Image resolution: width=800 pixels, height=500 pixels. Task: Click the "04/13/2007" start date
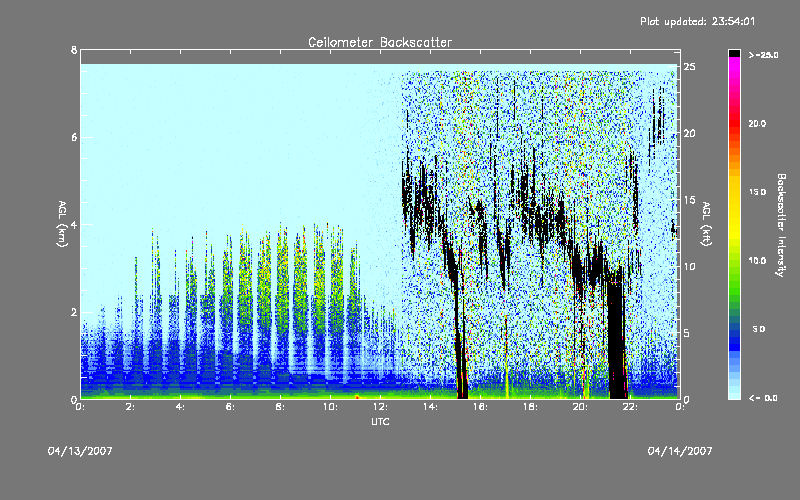(x=80, y=451)
